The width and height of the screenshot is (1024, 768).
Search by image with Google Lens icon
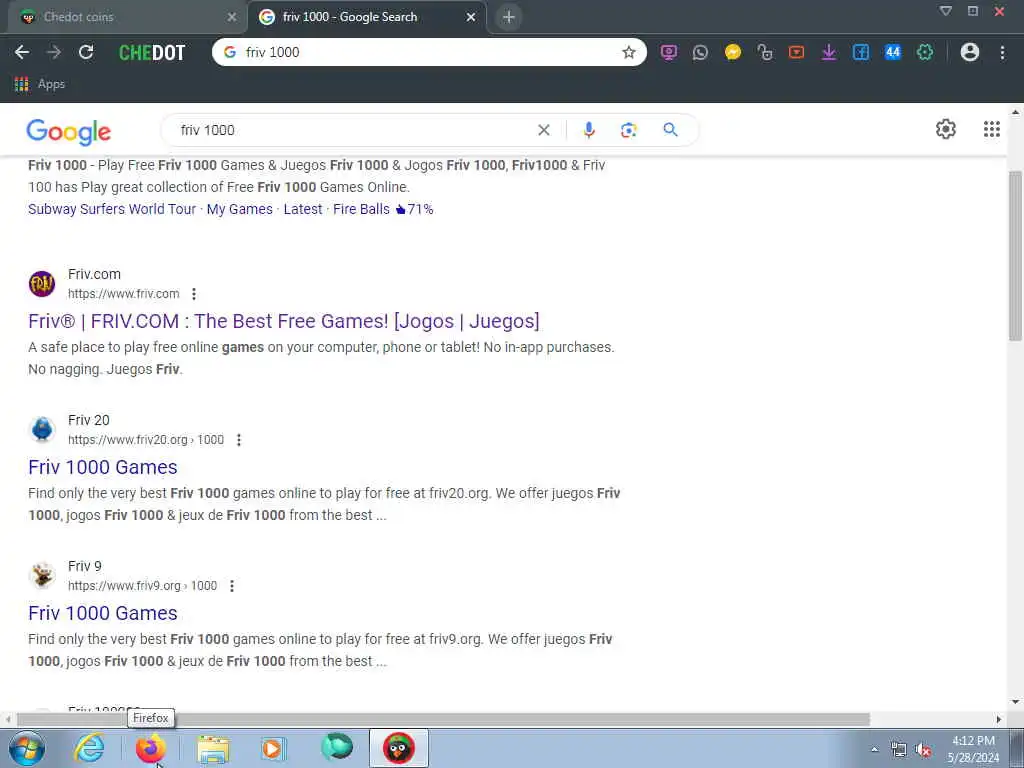pyautogui.click(x=628, y=130)
